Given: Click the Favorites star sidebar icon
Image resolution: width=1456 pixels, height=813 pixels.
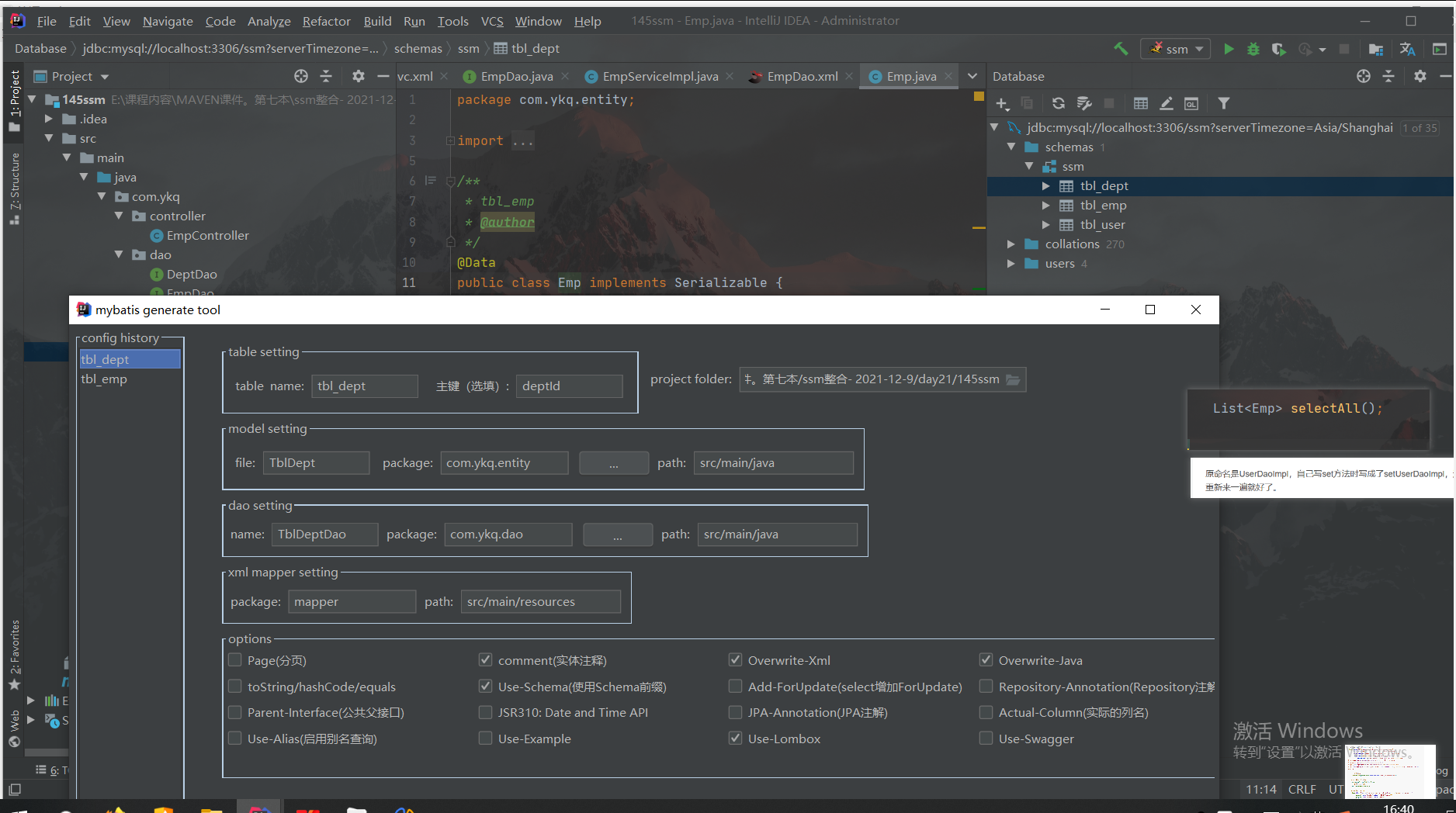Looking at the screenshot, I should point(14,684).
